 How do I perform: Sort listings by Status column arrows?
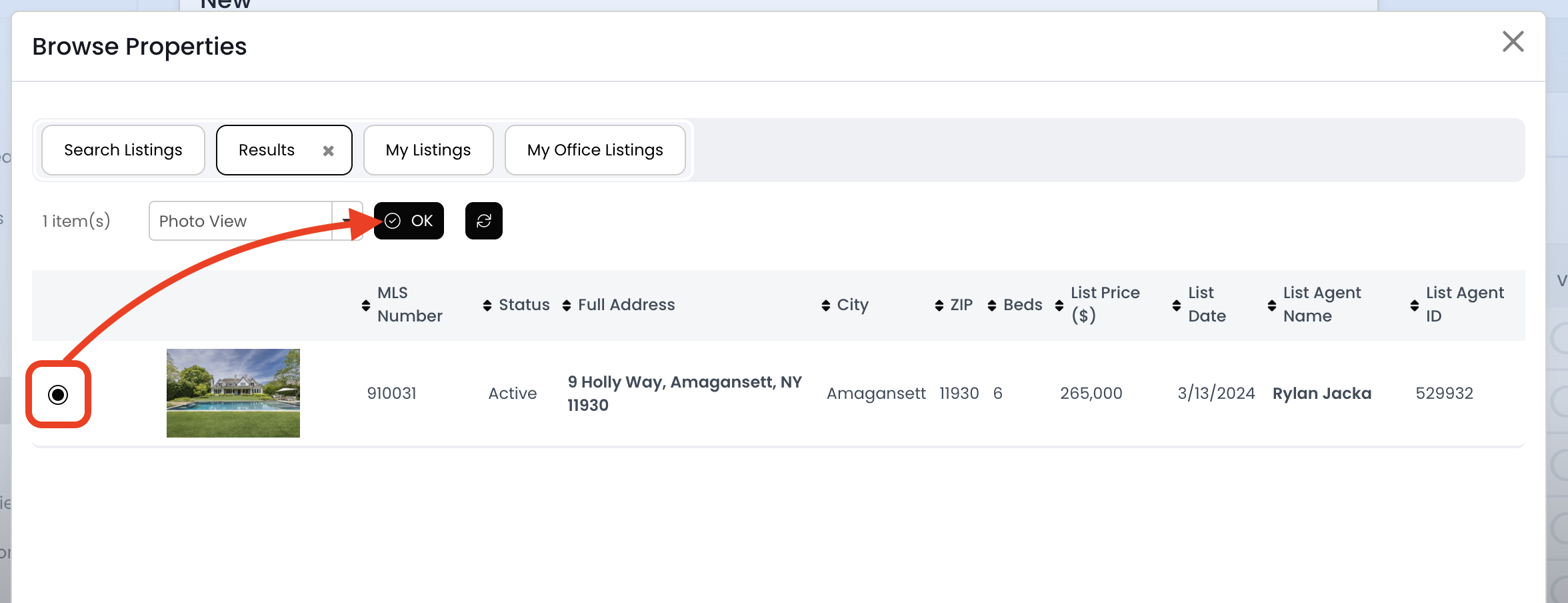[487, 305]
